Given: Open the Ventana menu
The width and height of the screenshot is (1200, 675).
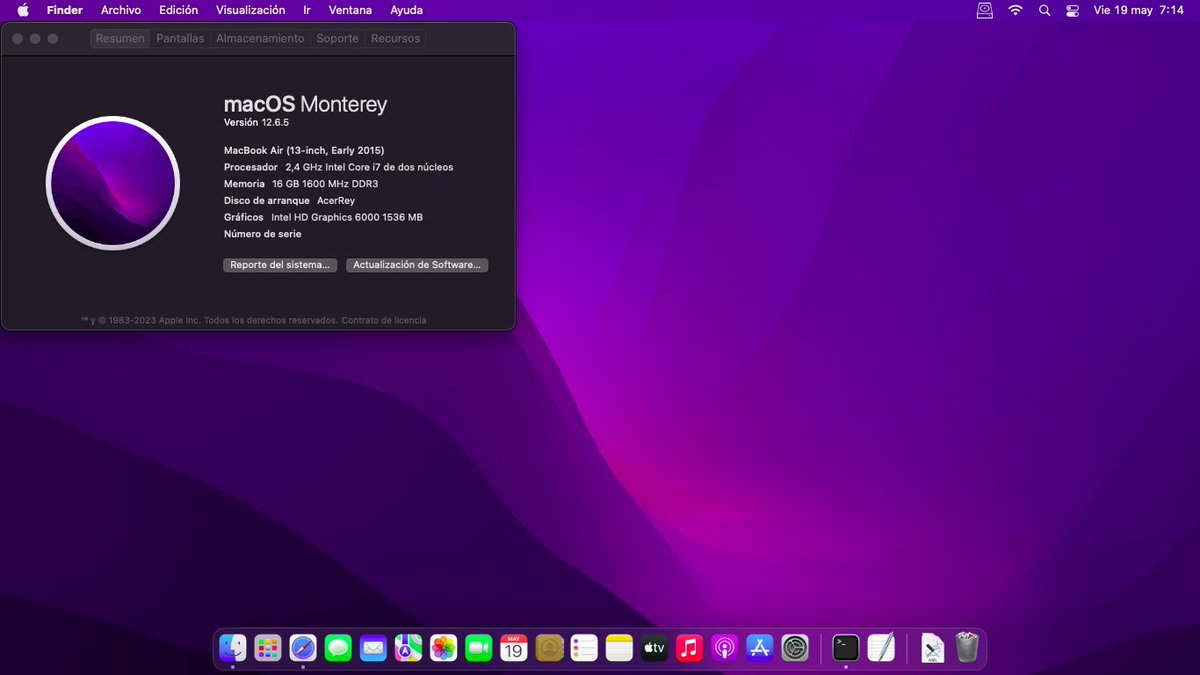Looking at the screenshot, I should (350, 10).
